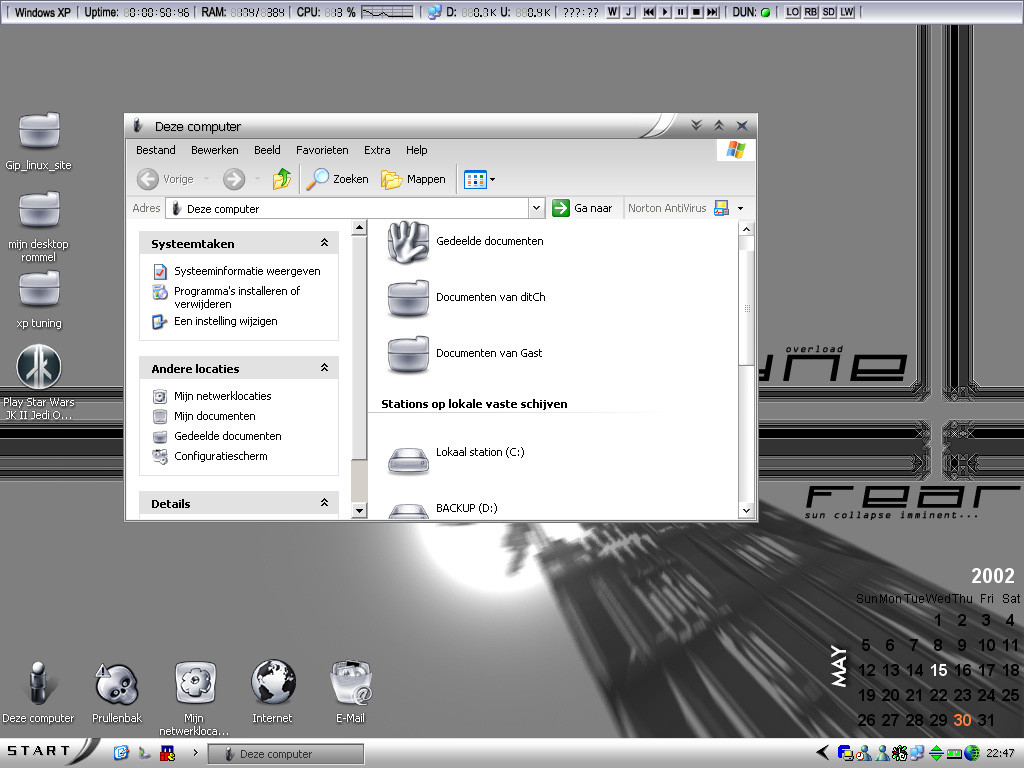Click the pause button in top bar
Viewport: 1024px width, 768px height.
(x=680, y=12)
